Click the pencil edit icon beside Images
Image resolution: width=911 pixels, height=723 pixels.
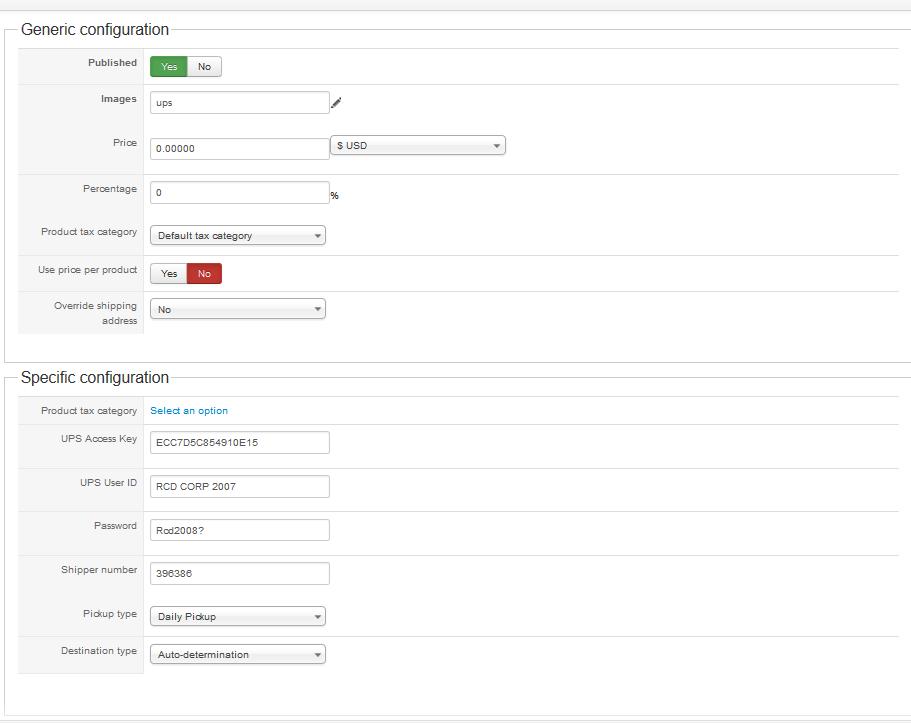(x=336, y=103)
